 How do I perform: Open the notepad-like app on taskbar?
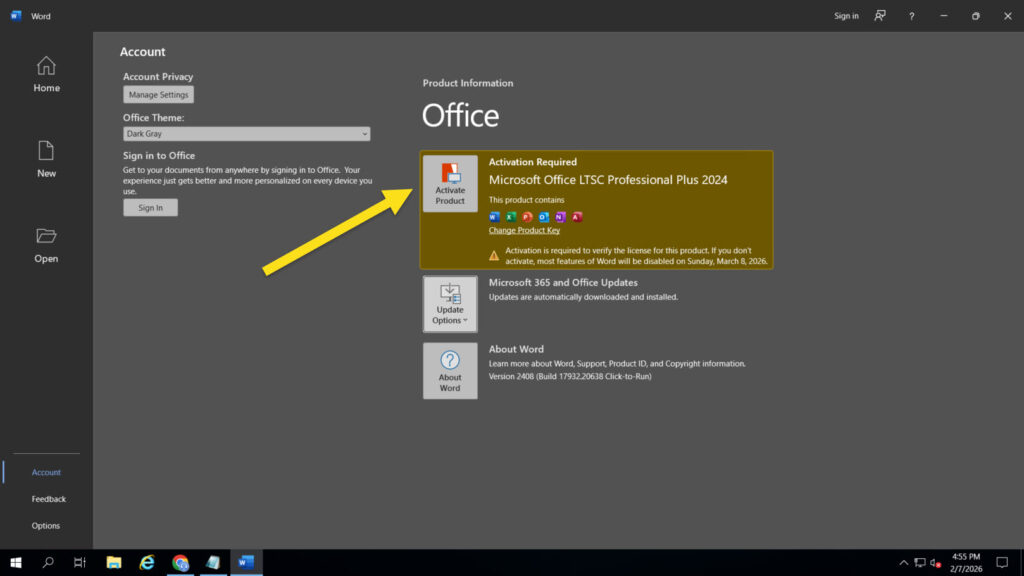tap(214, 562)
